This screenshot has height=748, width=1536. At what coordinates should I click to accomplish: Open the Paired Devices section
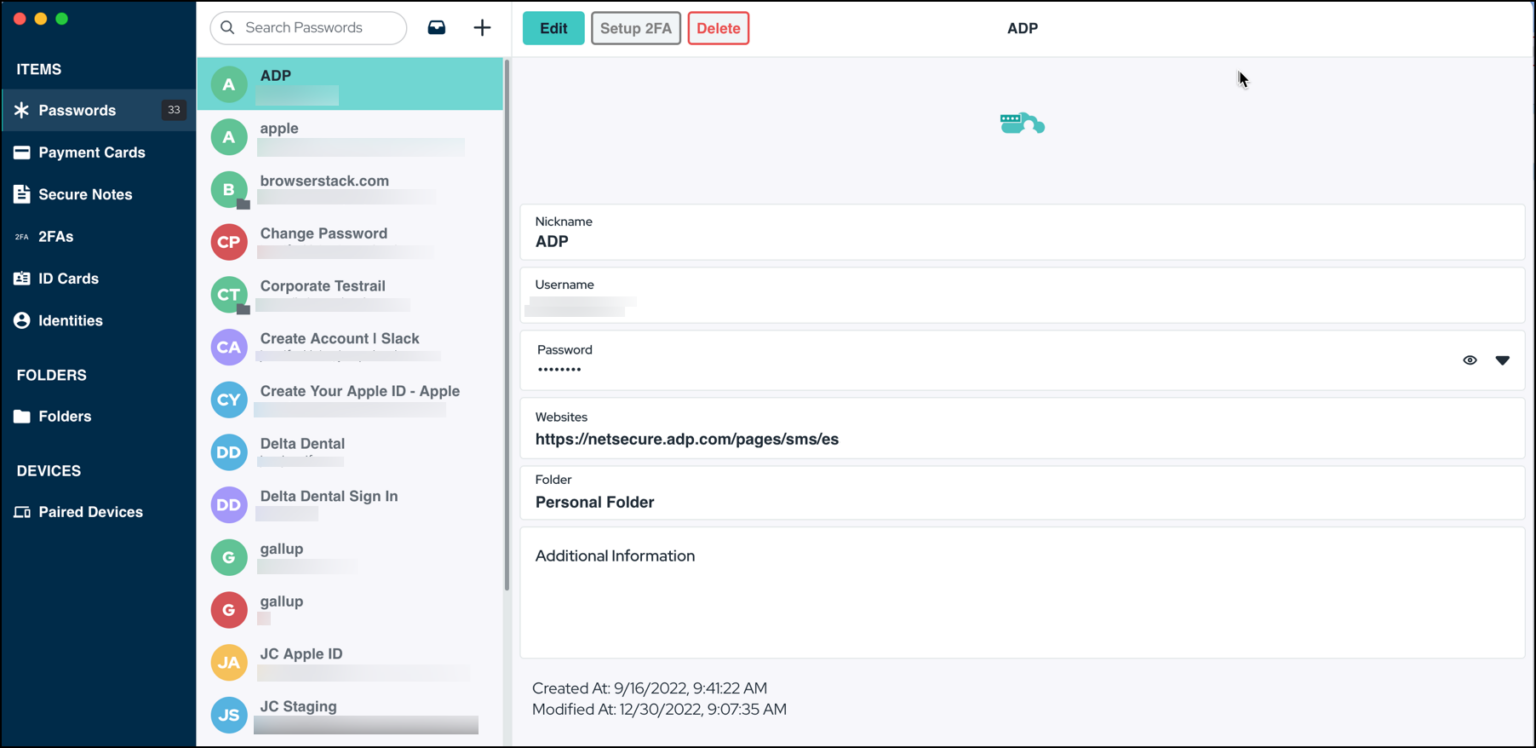pyautogui.click(x=91, y=511)
